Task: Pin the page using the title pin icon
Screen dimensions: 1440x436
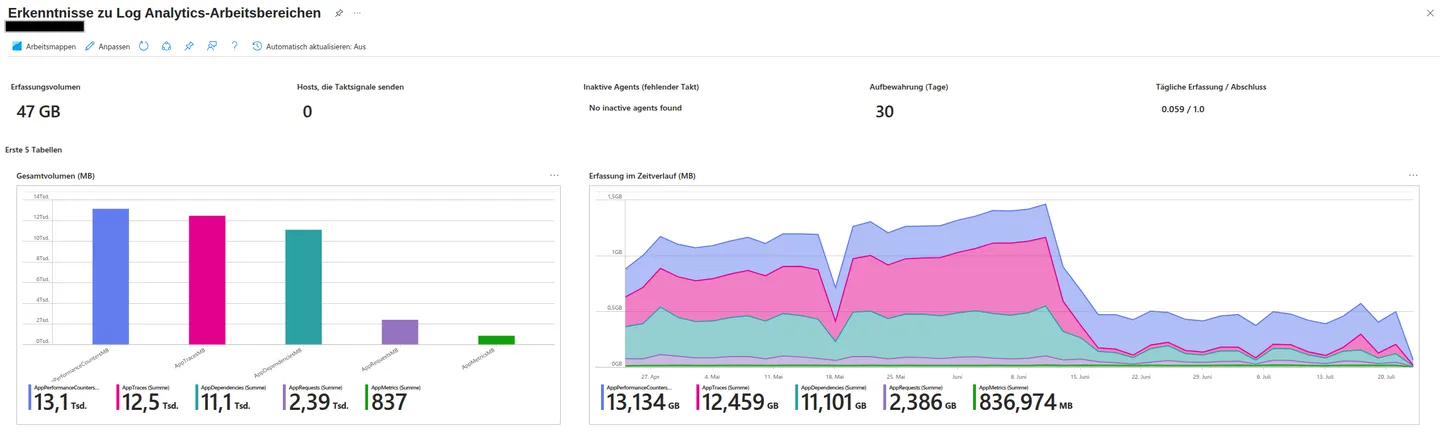Action: (x=339, y=13)
